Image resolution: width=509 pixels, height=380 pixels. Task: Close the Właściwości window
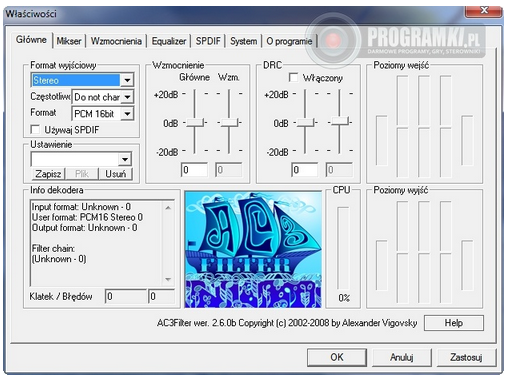click(x=484, y=11)
